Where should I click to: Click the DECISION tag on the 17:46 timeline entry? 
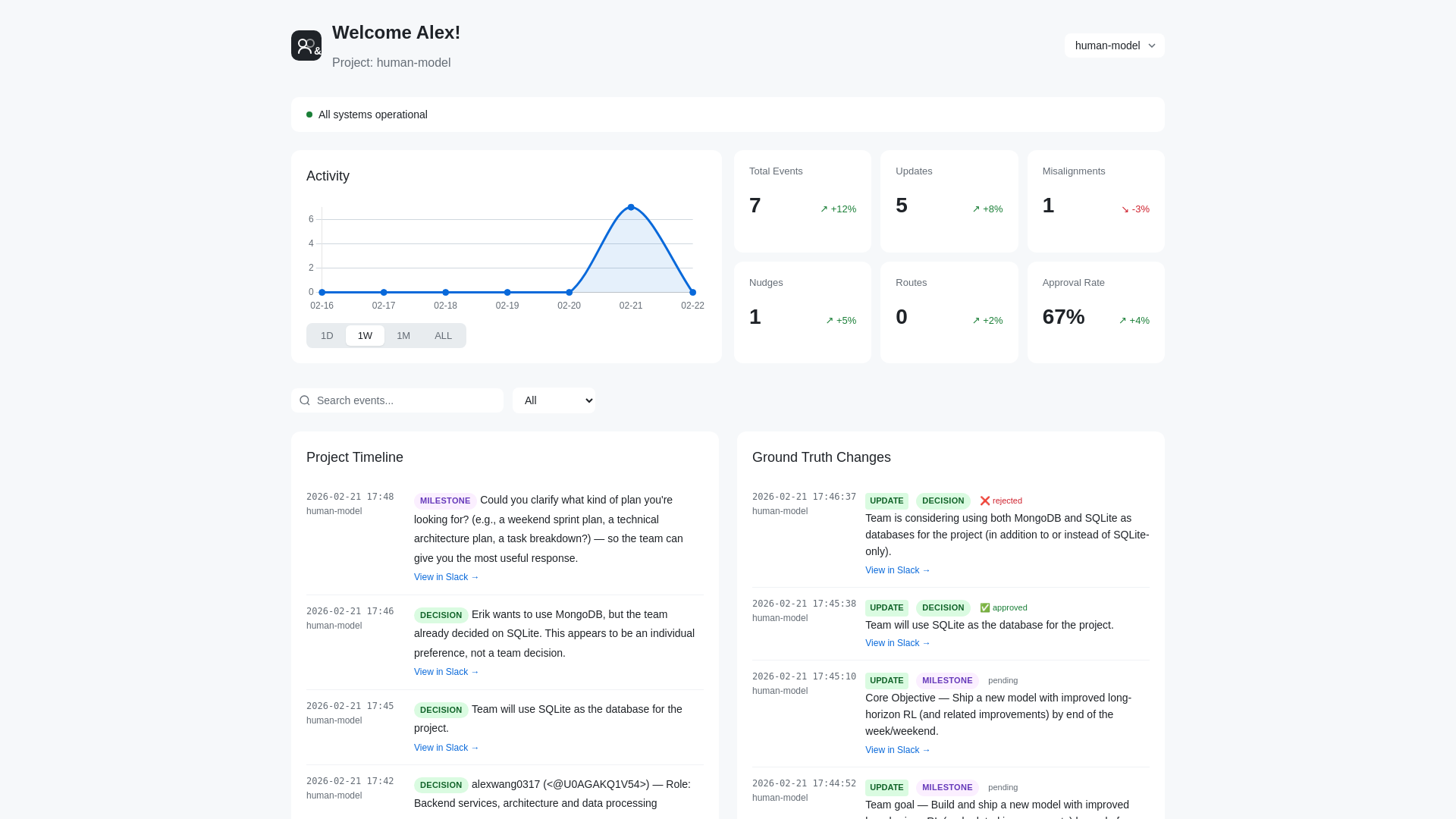(441, 615)
